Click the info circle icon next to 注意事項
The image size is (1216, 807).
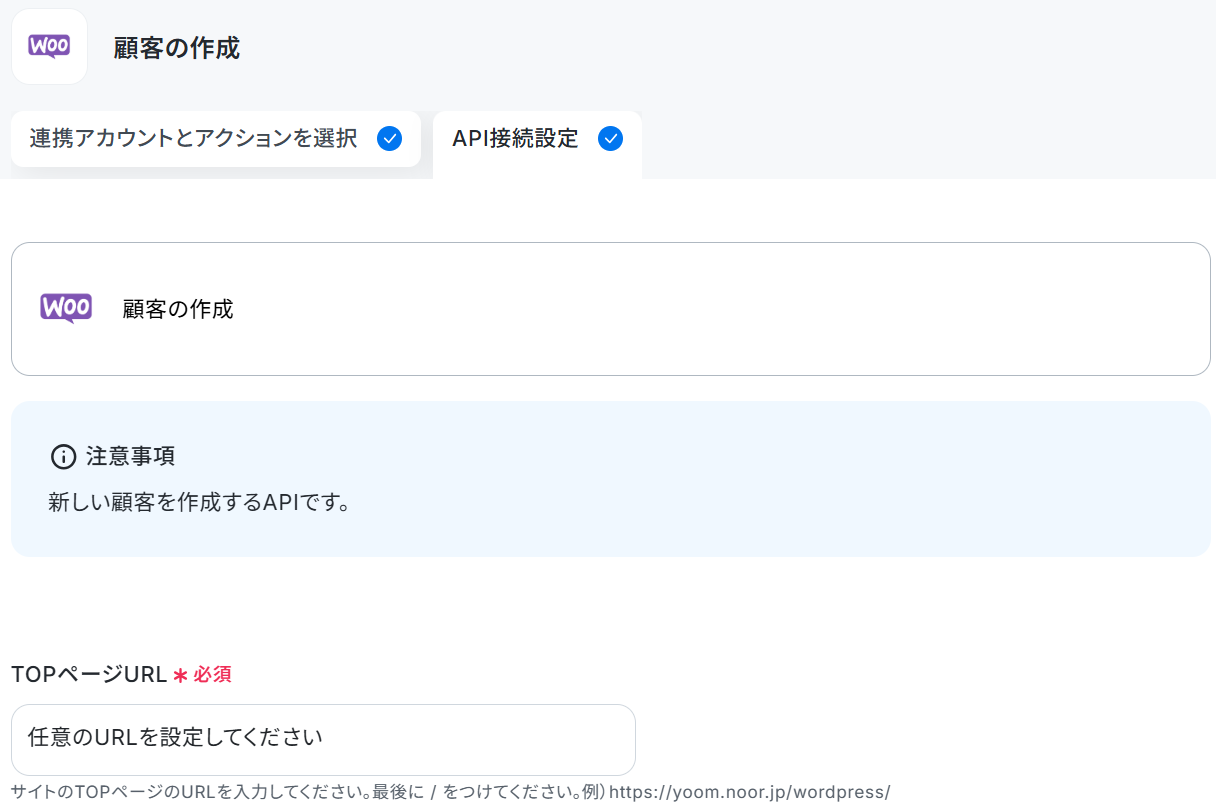tap(63, 457)
